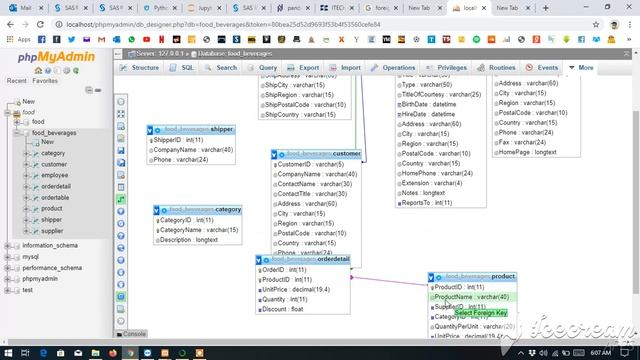
Task: Switch to the Search tab
Action: click(221, 68)
